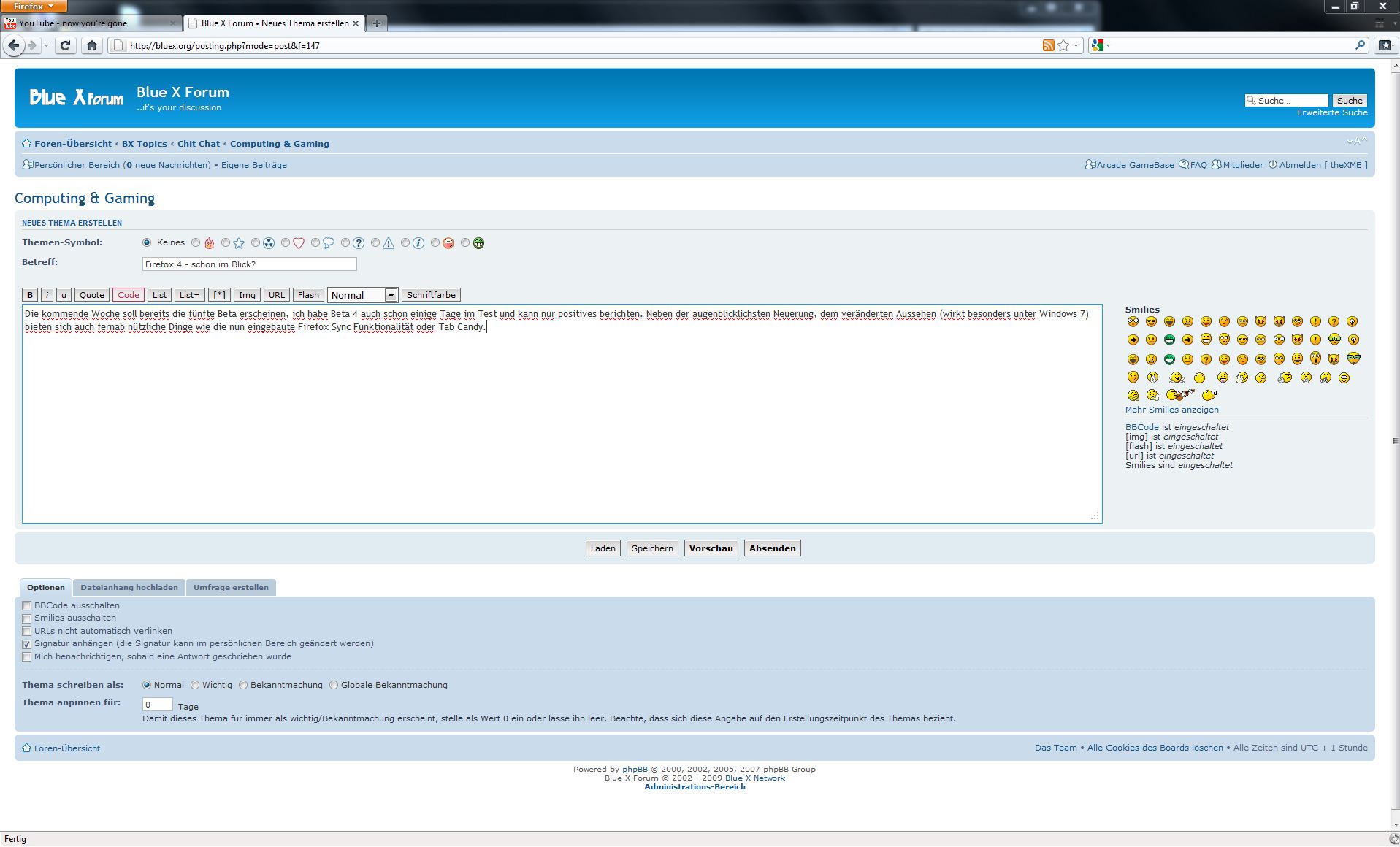This screenshot has width=1400, height=847.
Task: Expand the search engine selector dropdown
Action: [x=1099, y=45]
